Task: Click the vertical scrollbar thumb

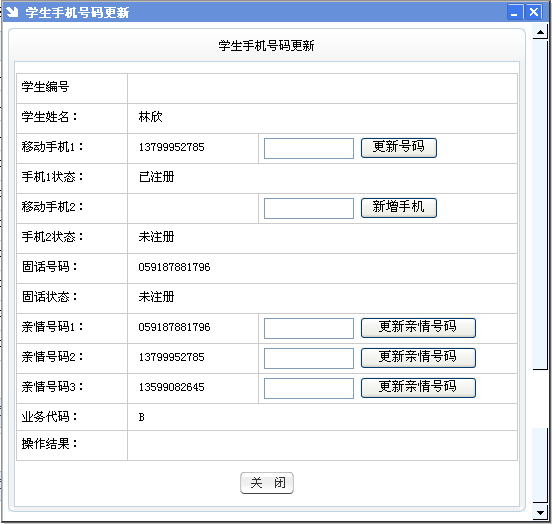Action: 540,204
